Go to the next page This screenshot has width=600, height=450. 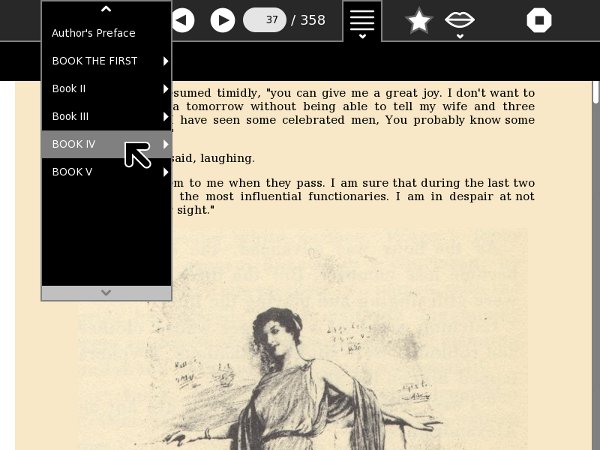tap(223, 20)
